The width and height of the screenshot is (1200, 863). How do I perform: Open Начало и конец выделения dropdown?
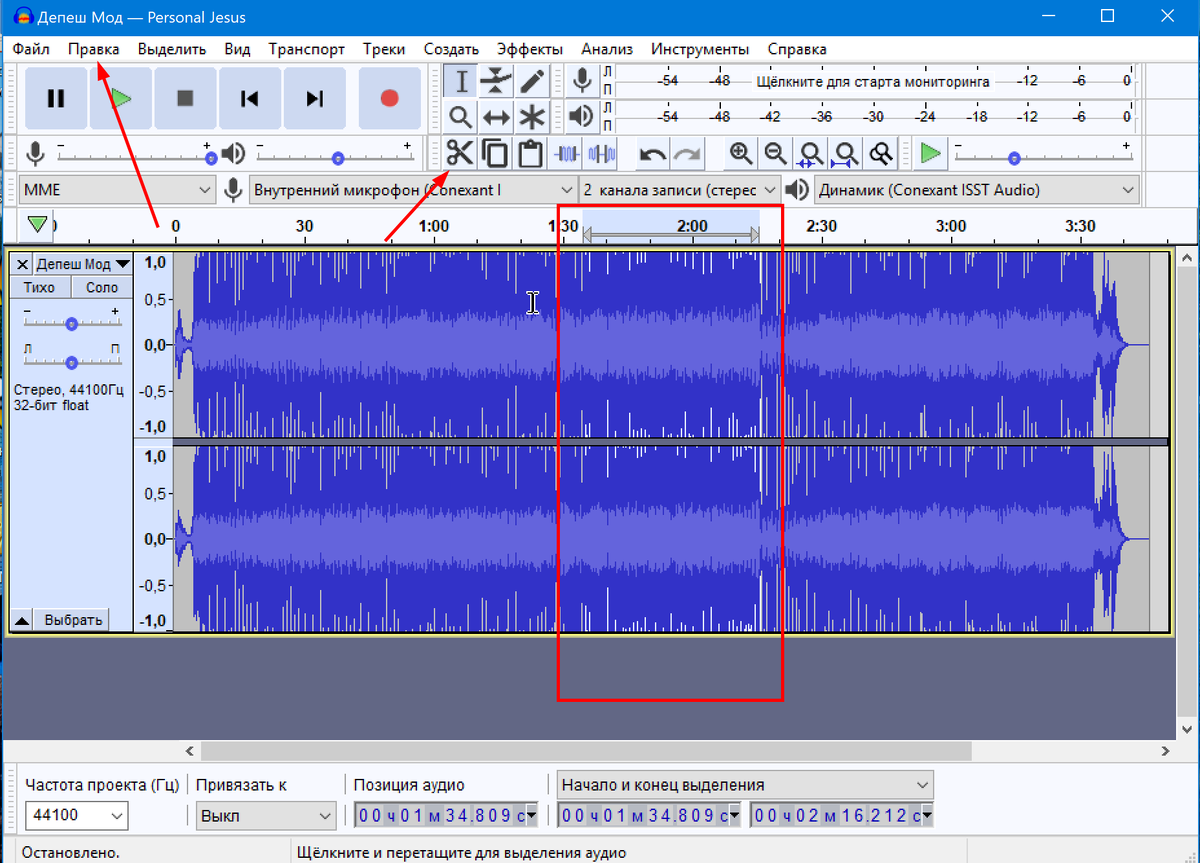(745, 785)
